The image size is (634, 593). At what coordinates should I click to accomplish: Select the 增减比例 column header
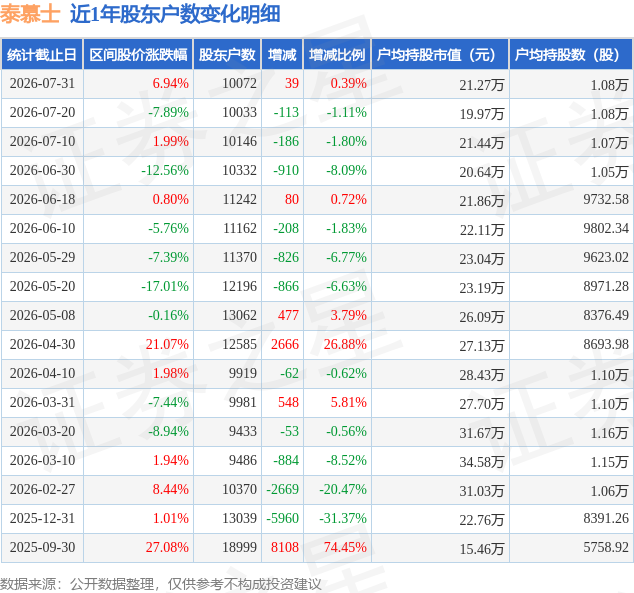pyautogui.click(x=337, y=55)
